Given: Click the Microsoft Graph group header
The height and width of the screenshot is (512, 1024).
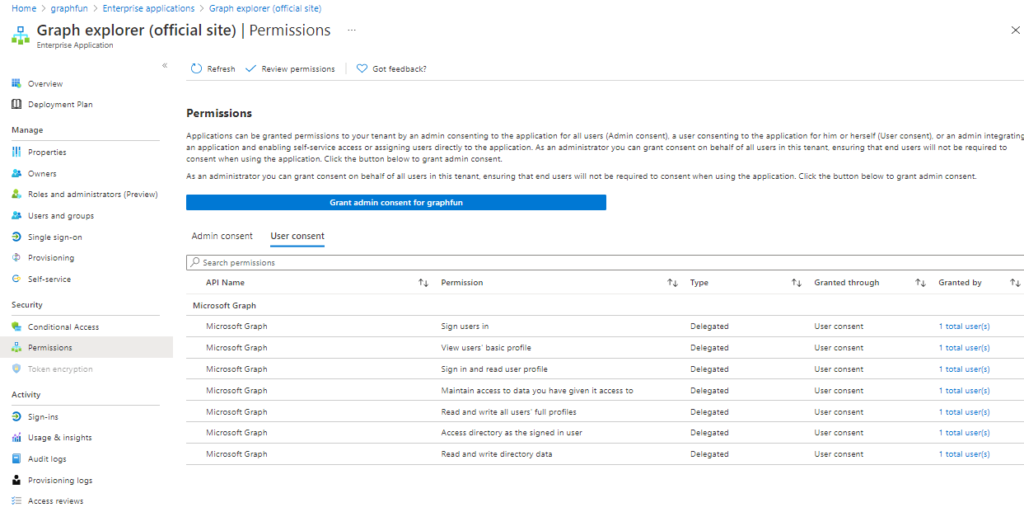Looking at the screenshot, I should tap(224, 305).
